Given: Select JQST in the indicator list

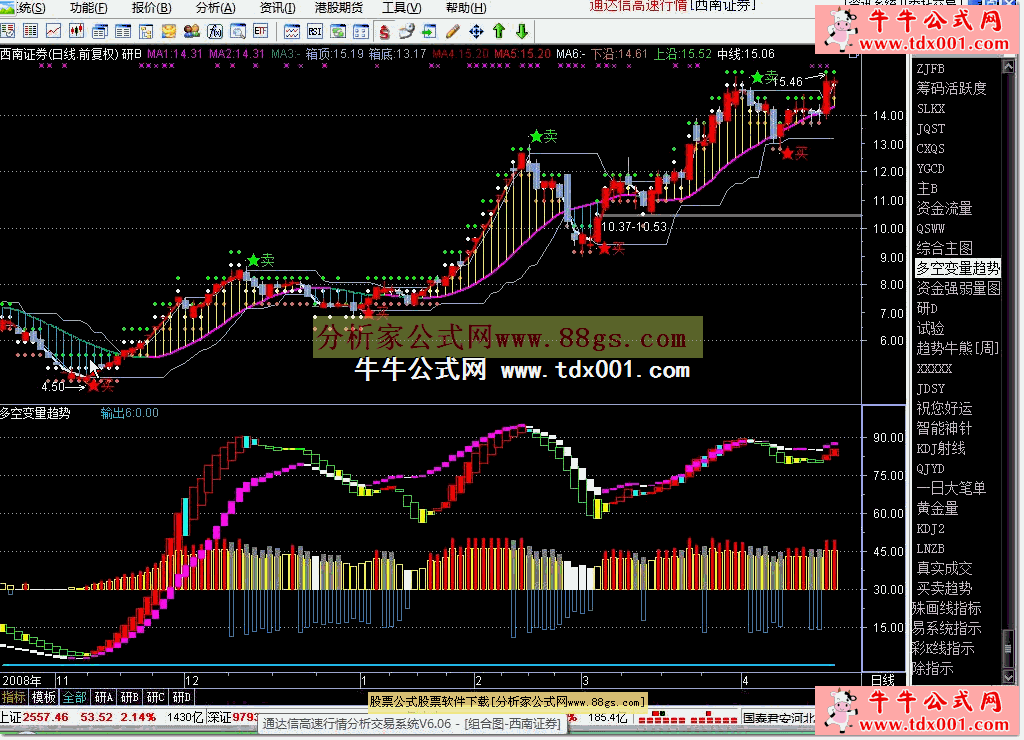Looking at the screenshot, I should pyautogui.click(x=931, y=129).
